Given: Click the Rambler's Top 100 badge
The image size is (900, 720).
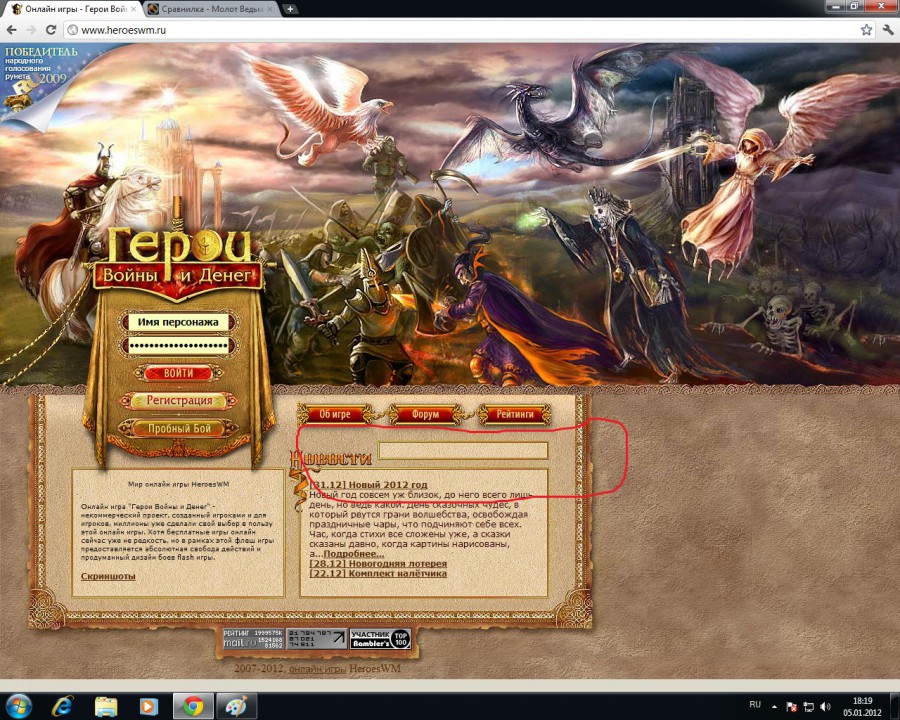Looking at the screenshot, I should click(x=380, y=639).
